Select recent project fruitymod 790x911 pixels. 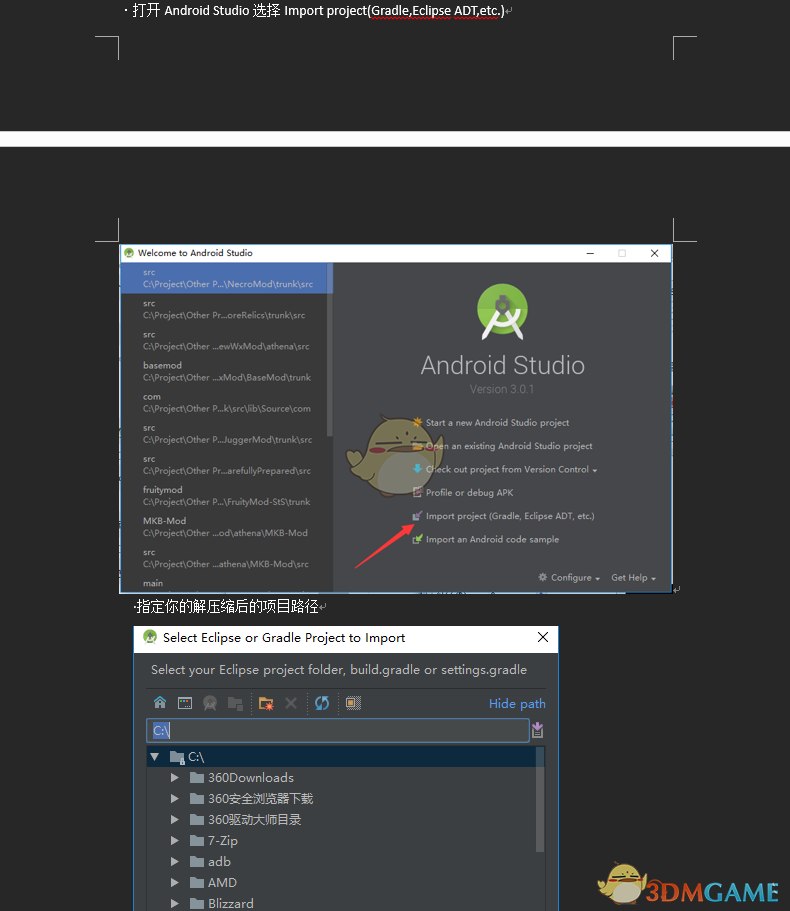point(224,496)
